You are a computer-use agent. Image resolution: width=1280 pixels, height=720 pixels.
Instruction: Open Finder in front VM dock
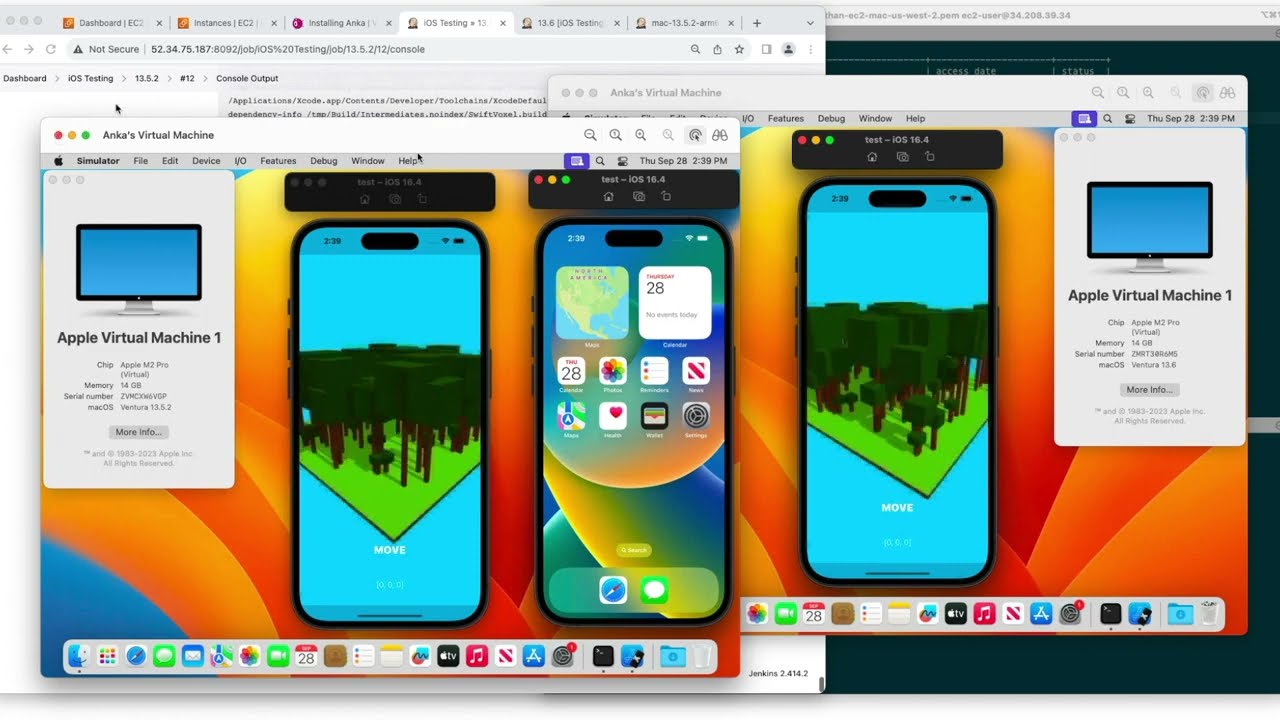[78, 656]
